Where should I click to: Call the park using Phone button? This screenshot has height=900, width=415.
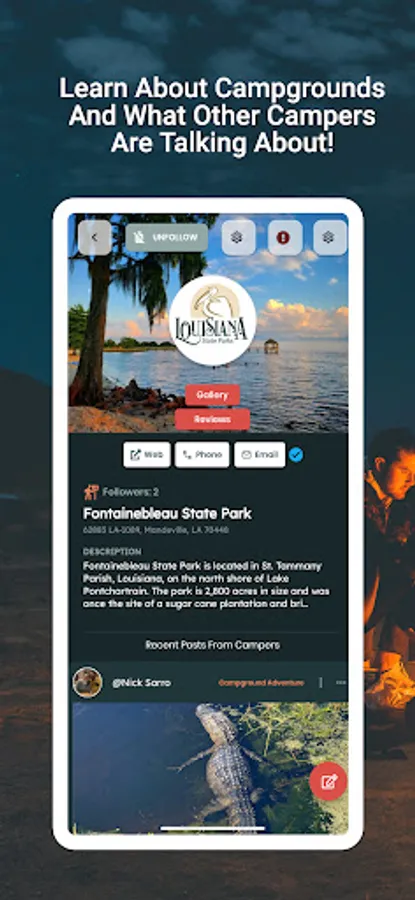pyautogui.click(x=202, y=455)
